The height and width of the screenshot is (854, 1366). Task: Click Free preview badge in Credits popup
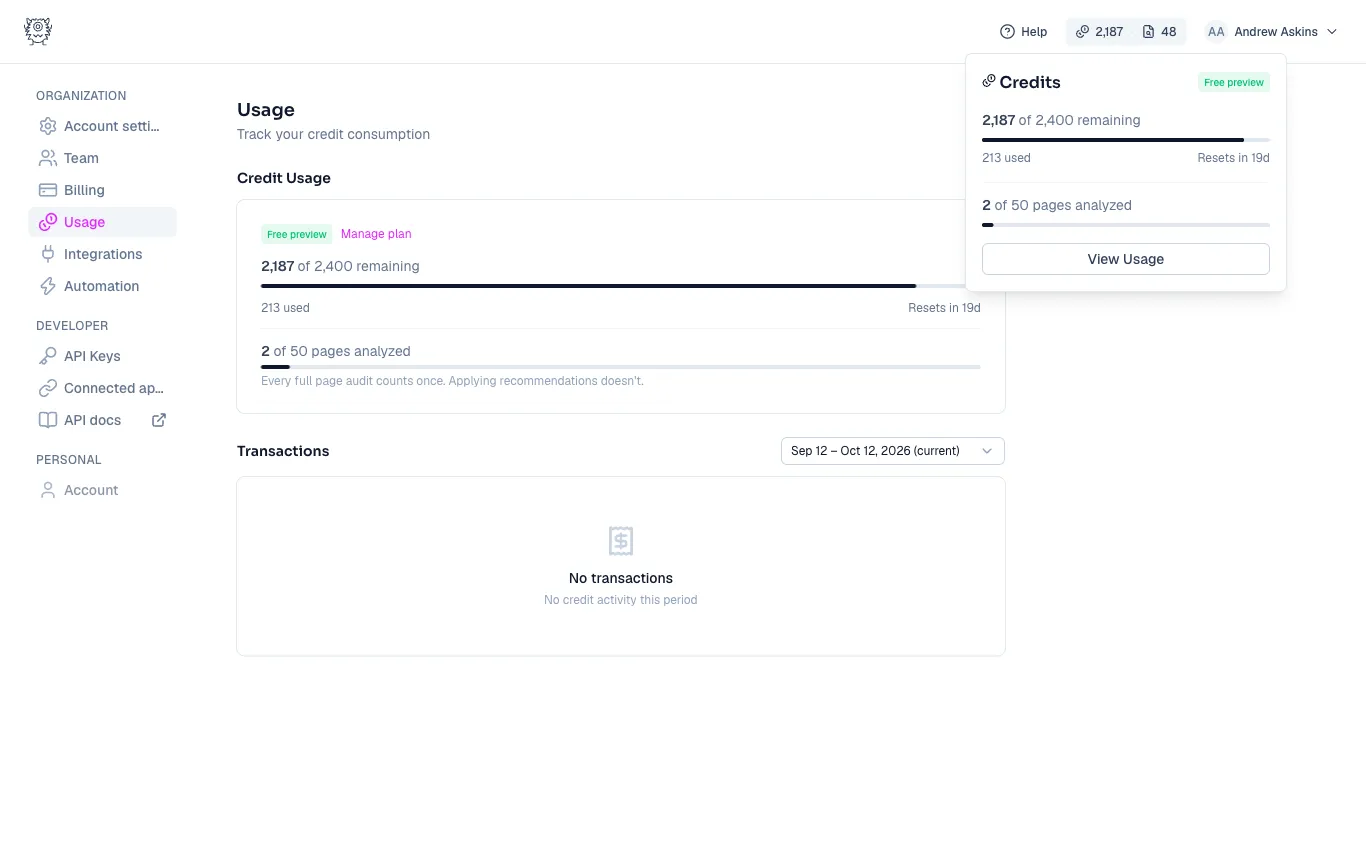1234,82
